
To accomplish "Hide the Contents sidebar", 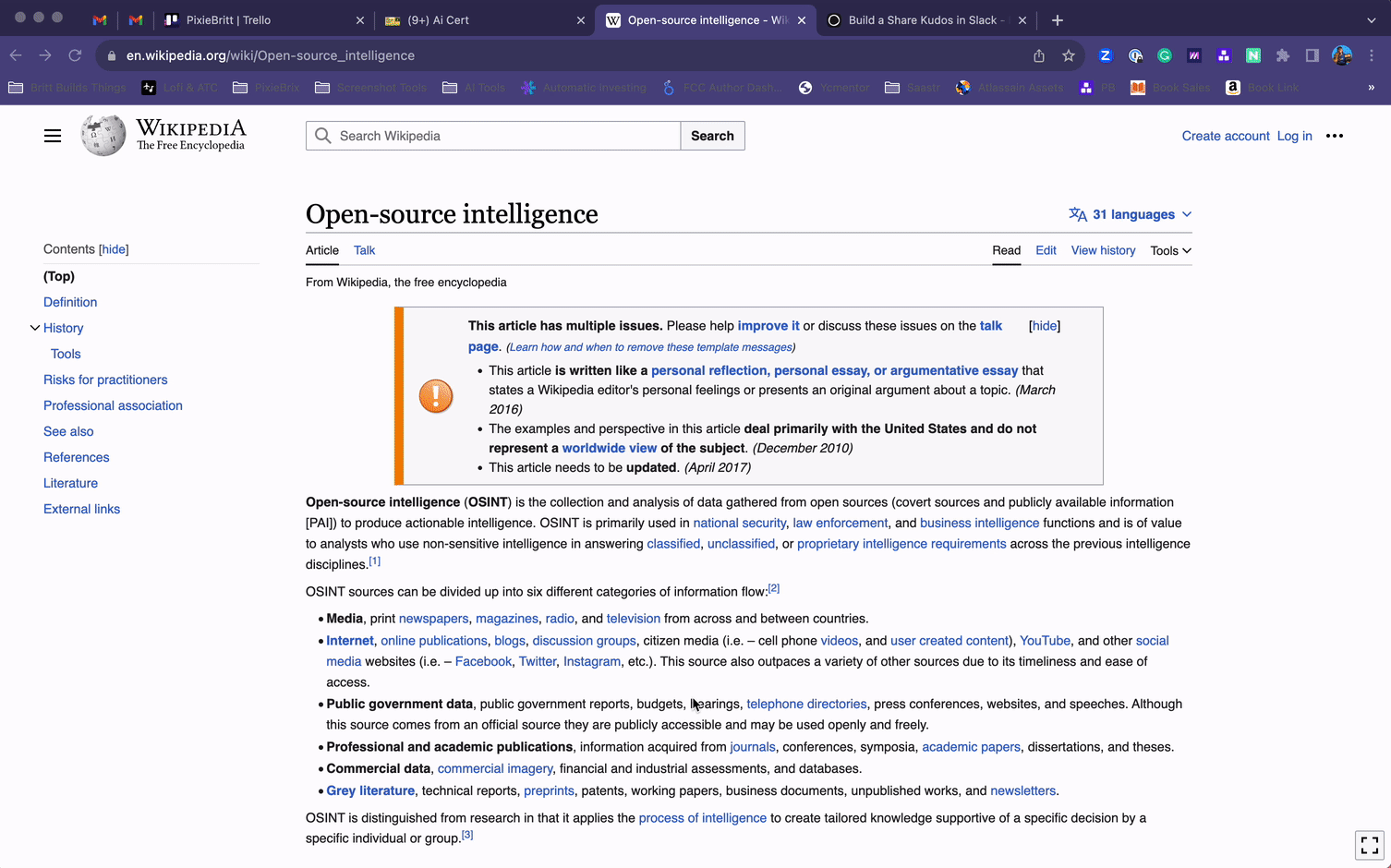I will coord(115,249).
